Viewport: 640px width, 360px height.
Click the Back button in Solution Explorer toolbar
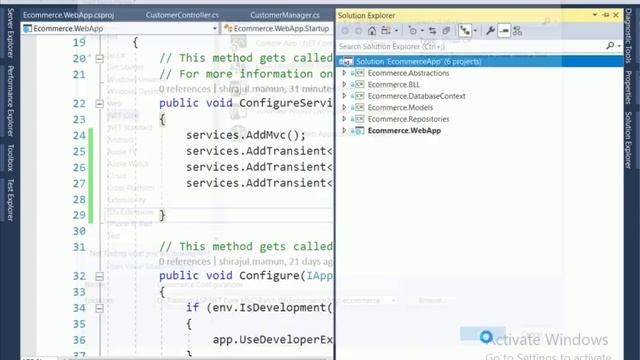pos(345,31)
